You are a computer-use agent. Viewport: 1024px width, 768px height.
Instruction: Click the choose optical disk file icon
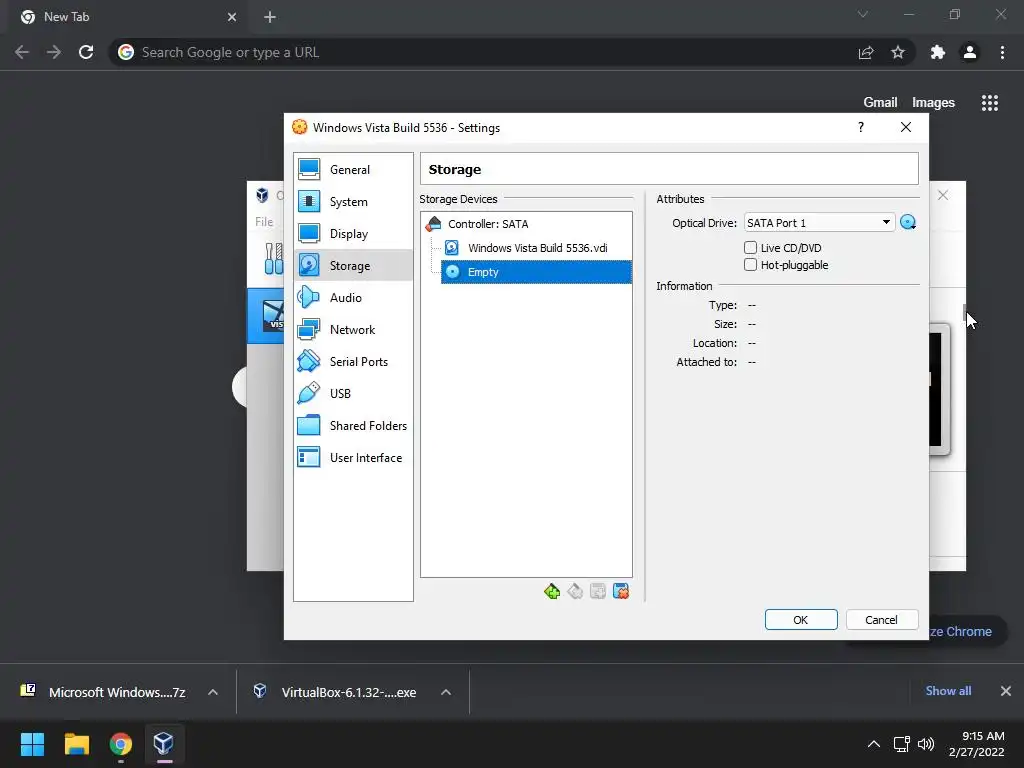908,223
